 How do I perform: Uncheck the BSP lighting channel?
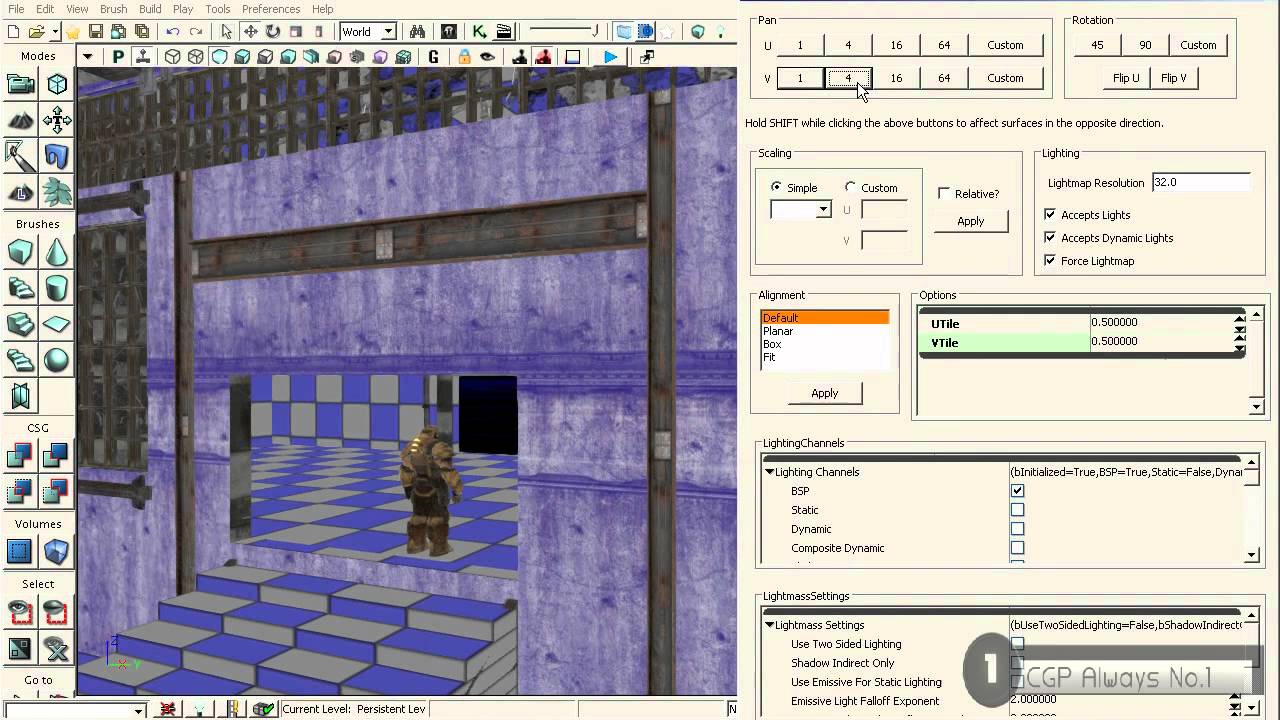[x=1018, y=491]
